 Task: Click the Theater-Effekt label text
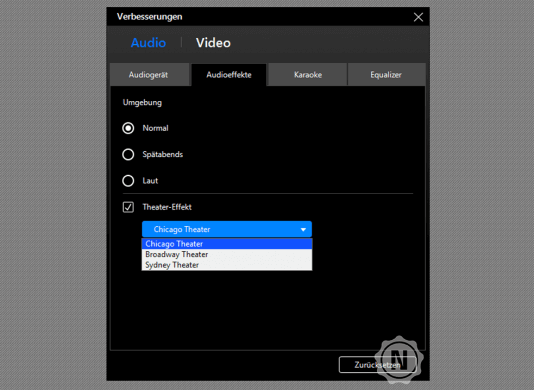tap(167, 207)
